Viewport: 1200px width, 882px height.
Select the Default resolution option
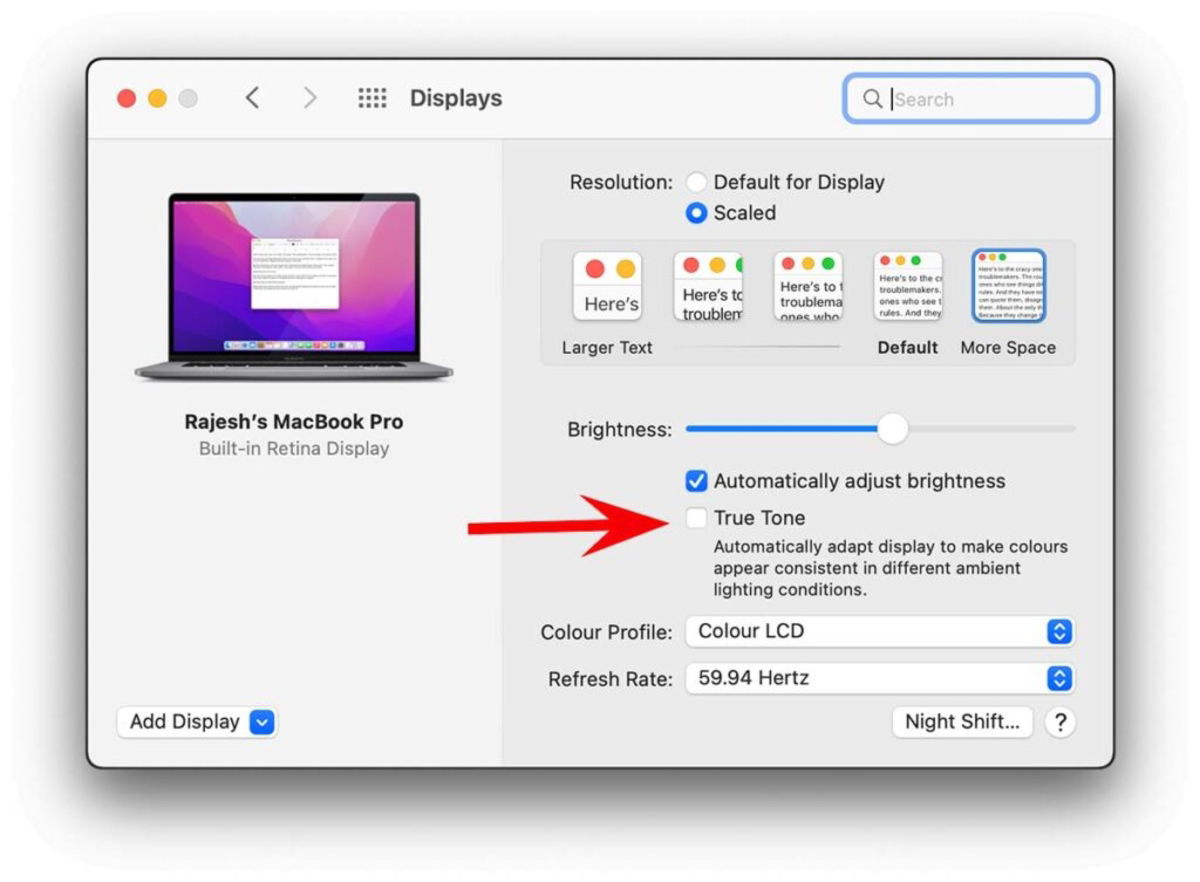(x=908, y=285)
